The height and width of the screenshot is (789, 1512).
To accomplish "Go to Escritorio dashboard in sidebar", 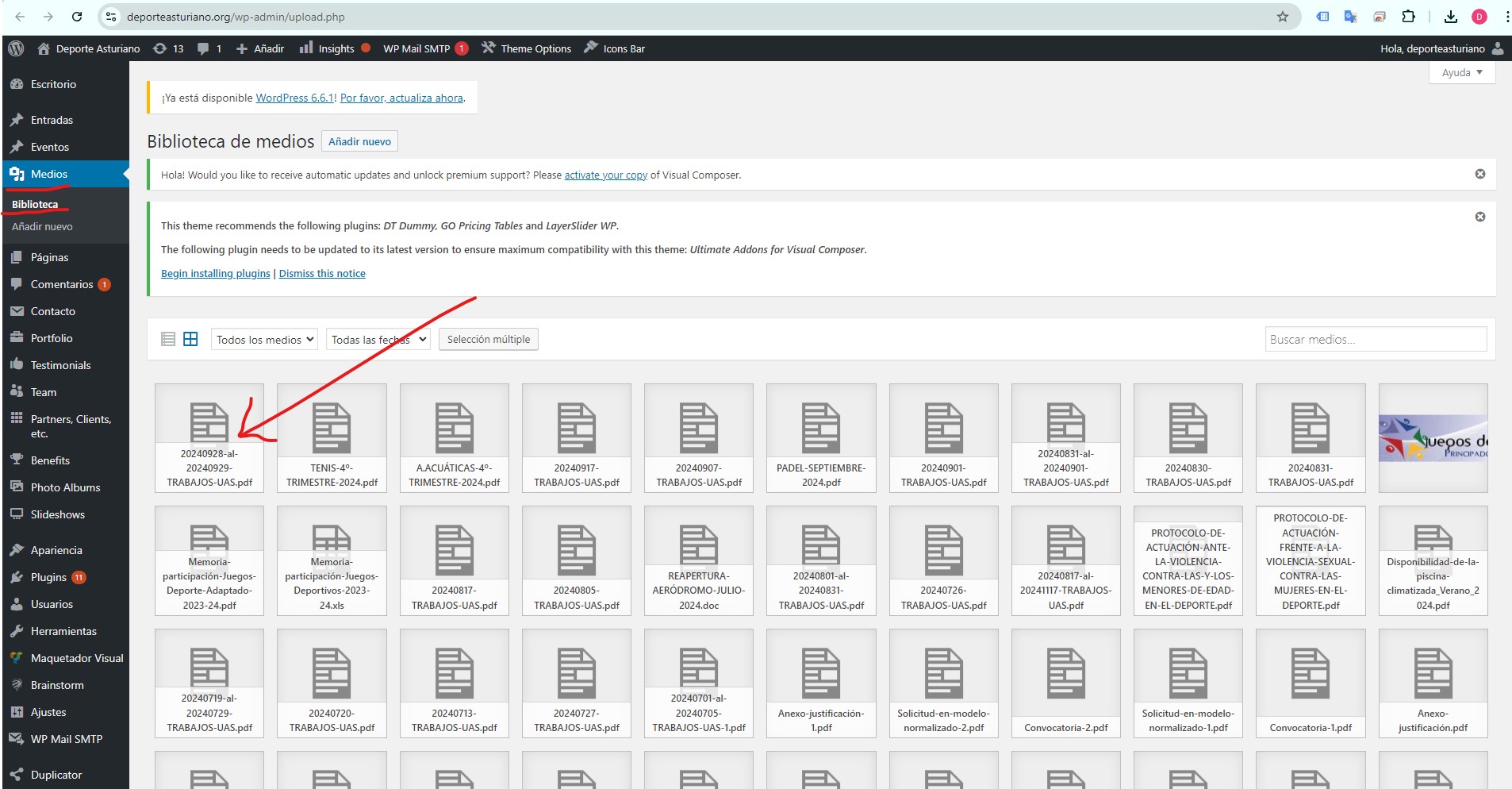I will click(x=65, y=84).
